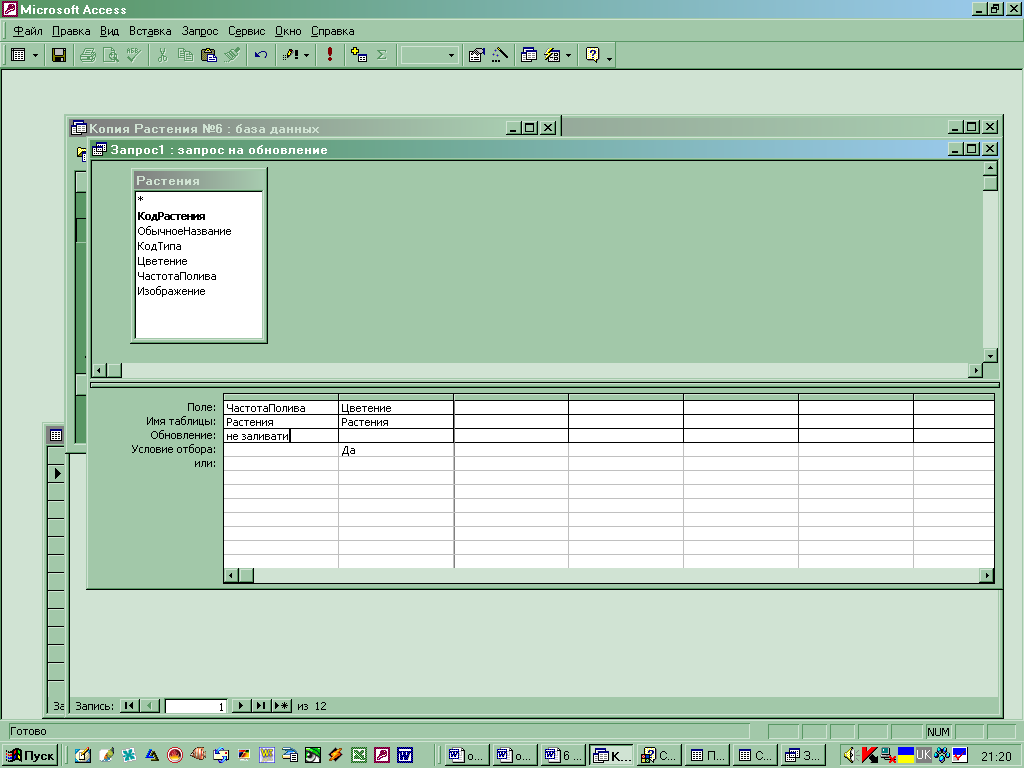The width and height of the screenshot is (1024, 768).
Task: Click Условие отбора cell containing Да
Action: [x=396, y=450]
